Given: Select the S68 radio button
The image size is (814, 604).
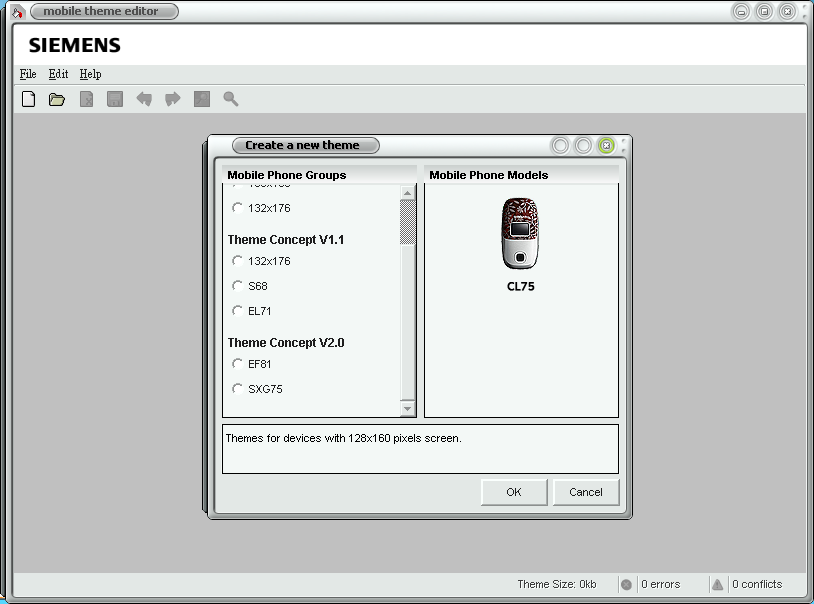Looking at the screenshot, I should 237,286.
